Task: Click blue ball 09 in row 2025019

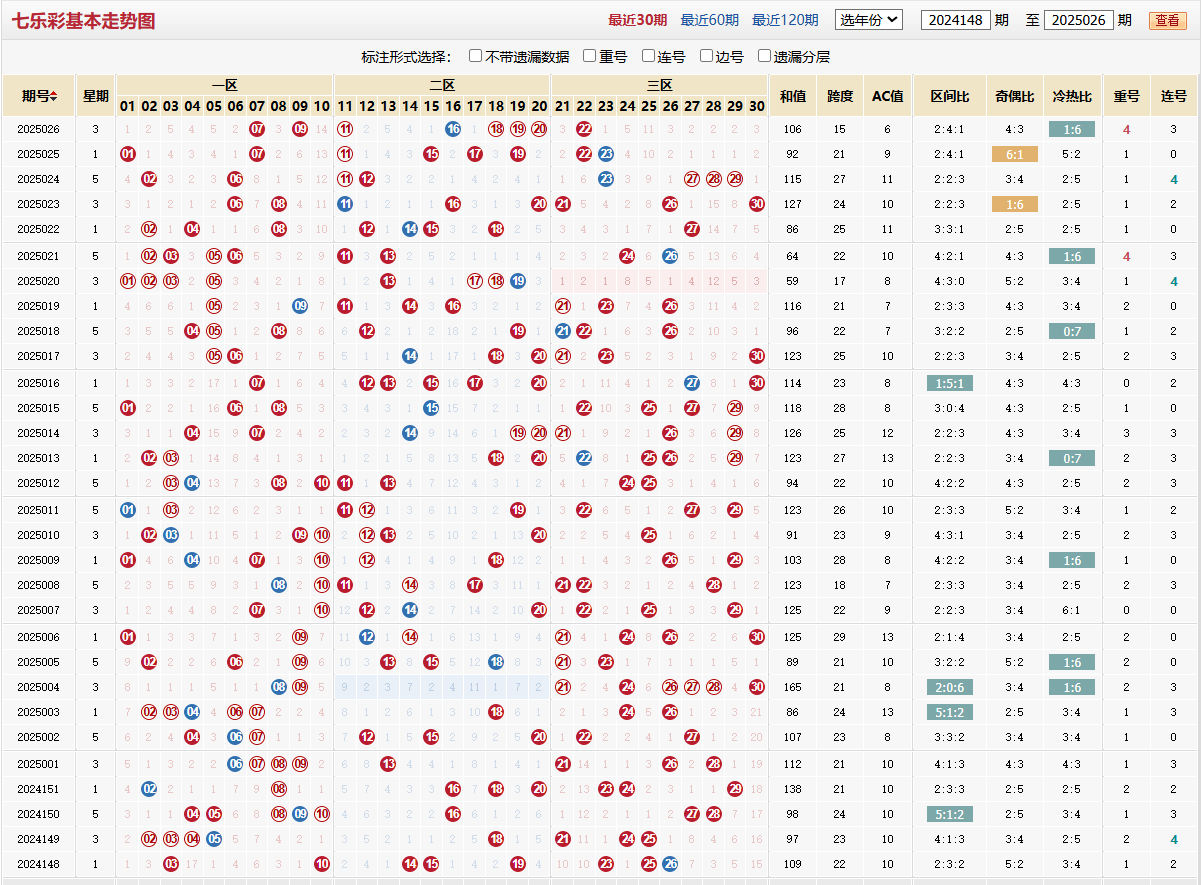Action: (300, 306)
